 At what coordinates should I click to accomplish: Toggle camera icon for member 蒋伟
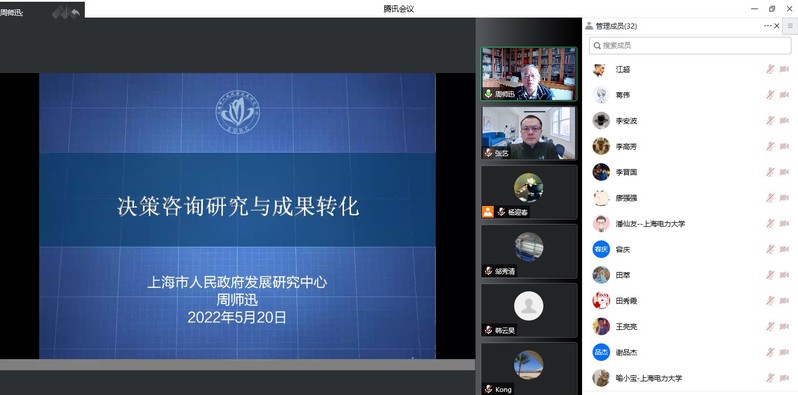[784, 95]
